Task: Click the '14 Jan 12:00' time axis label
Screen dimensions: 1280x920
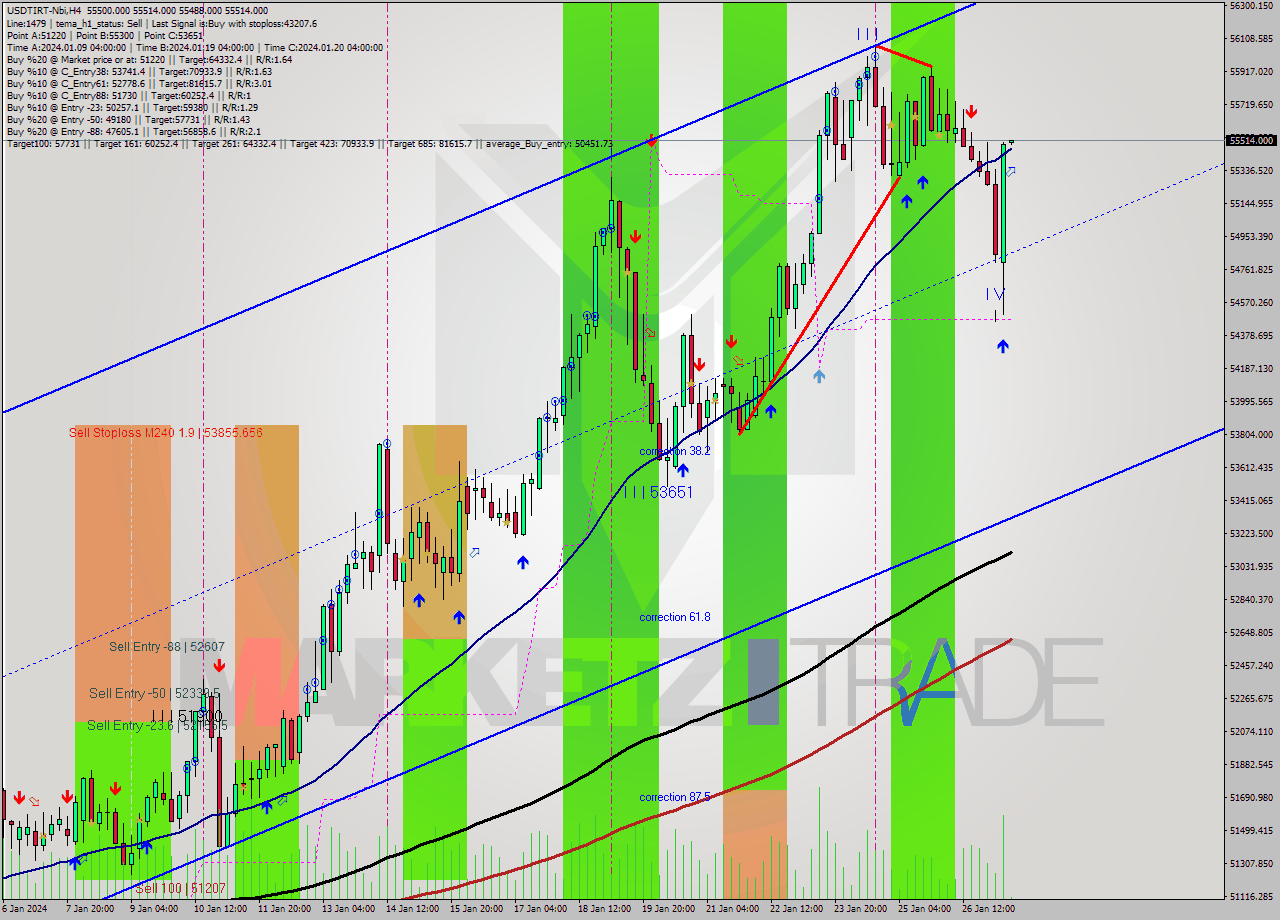Action: coord(411,910)
